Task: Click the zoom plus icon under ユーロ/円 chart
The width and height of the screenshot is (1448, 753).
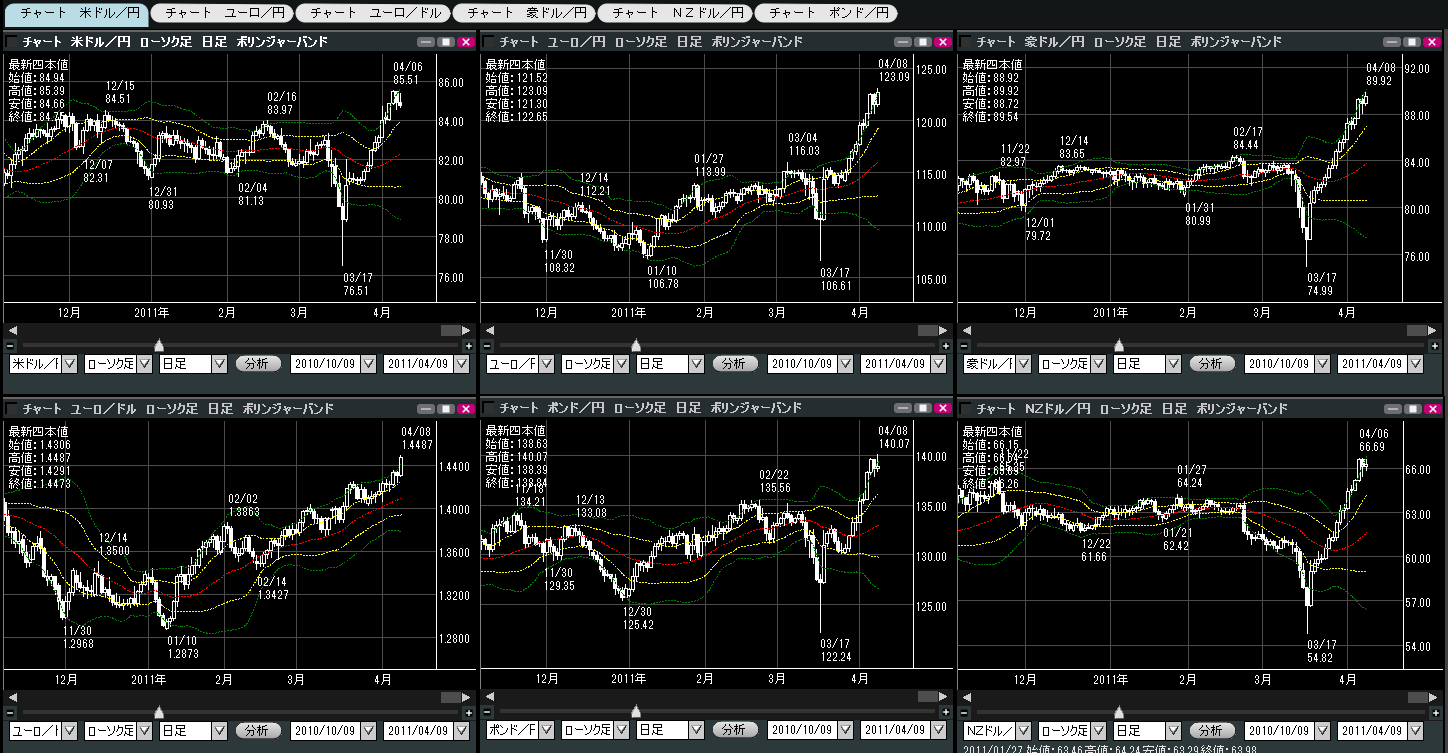Action: (x=946, y=346)
